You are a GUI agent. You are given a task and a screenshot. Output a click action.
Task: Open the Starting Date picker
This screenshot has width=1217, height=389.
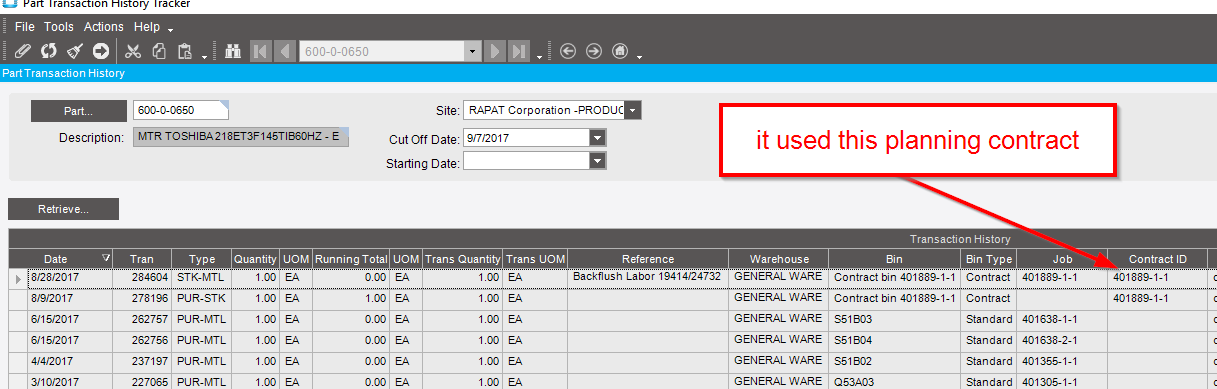(x=598, y=160)
